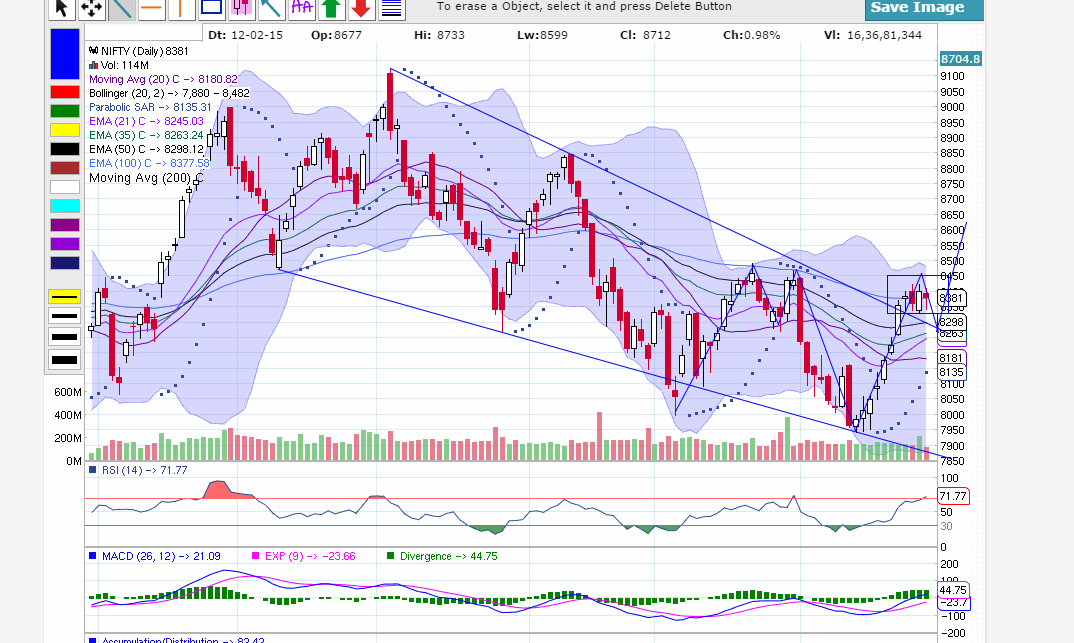
Task: Click the Moving Avg (200) legend entry
Action: pos(146,178)
